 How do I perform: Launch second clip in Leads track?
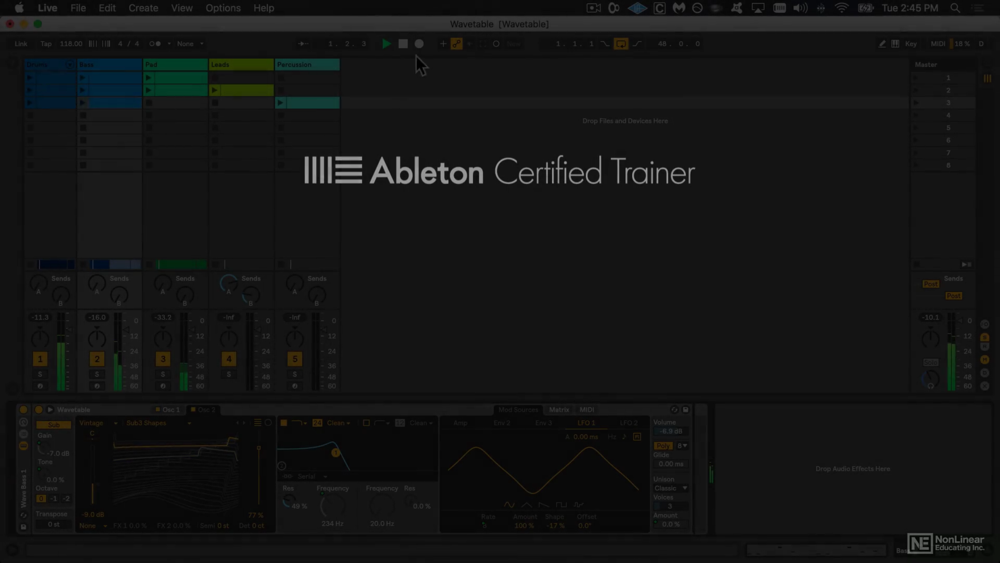point(215,91)
